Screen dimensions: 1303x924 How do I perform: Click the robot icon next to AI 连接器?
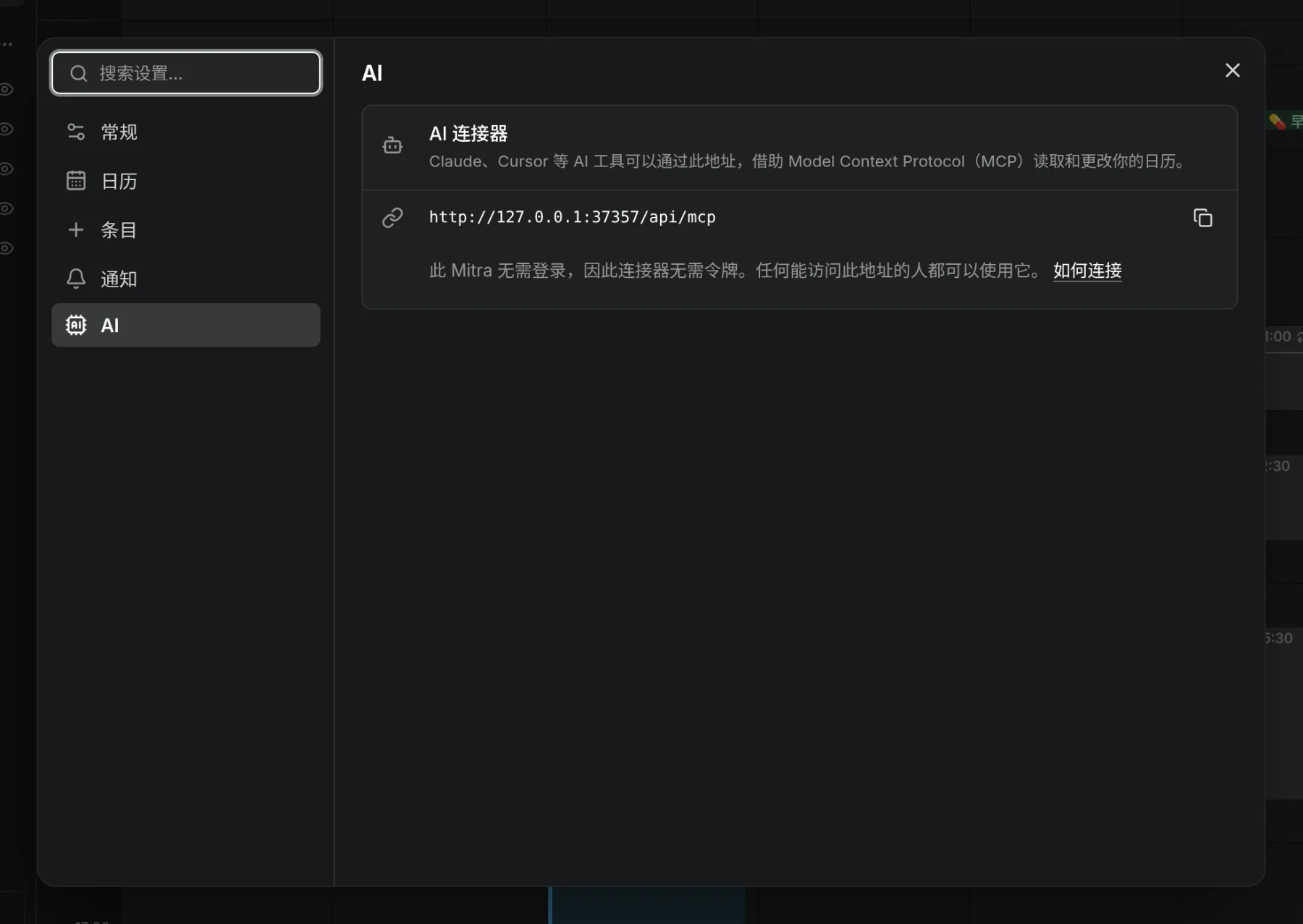[392, 145]
